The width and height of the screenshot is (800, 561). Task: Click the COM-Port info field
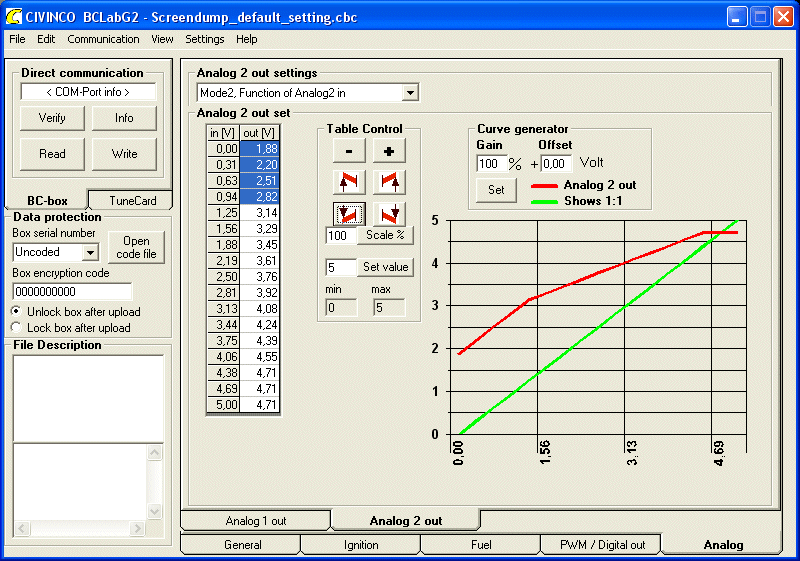pyautogui.click(x=88, y=92)
